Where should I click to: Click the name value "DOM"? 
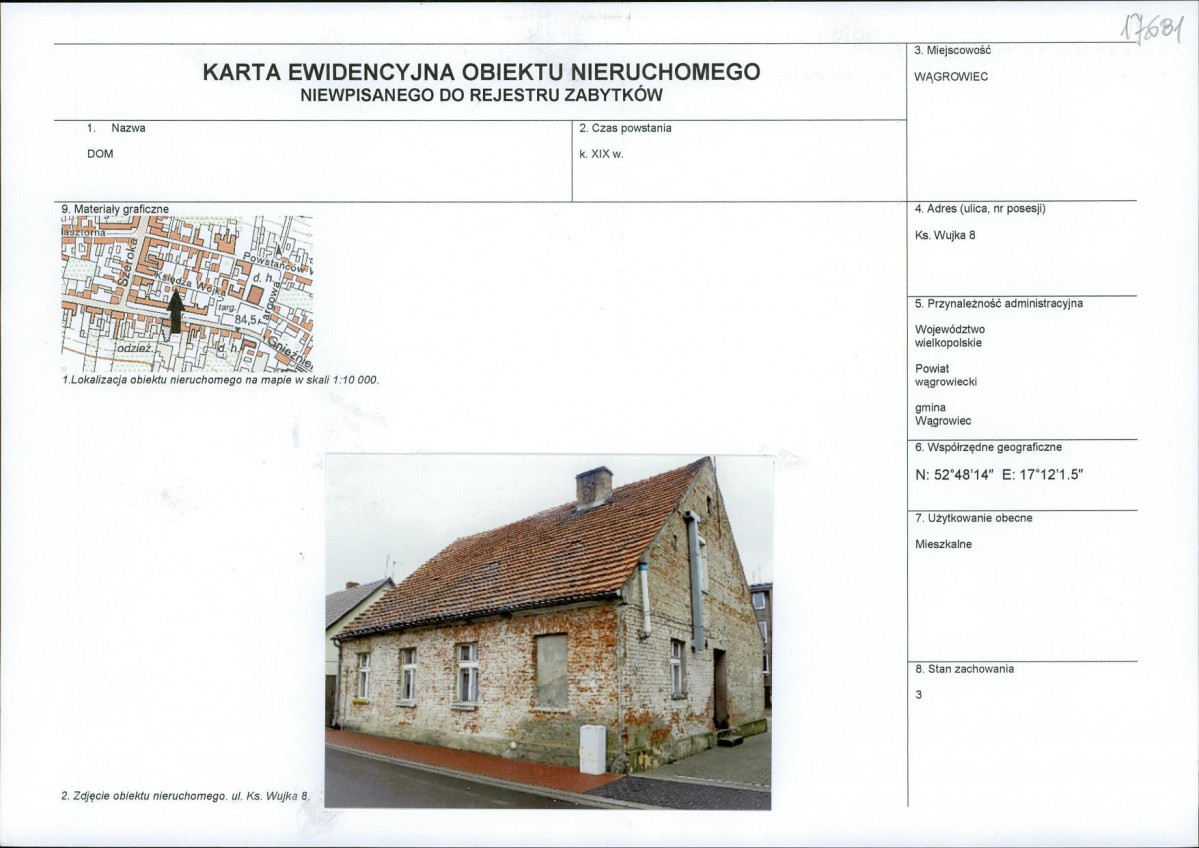[100, 154]
